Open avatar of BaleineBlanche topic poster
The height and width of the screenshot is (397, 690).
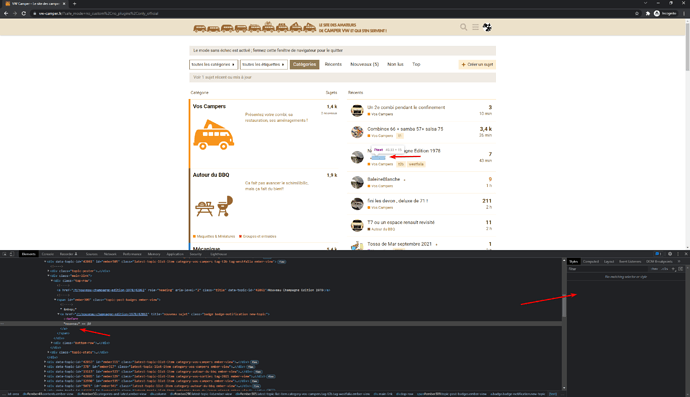coord(357,182)
